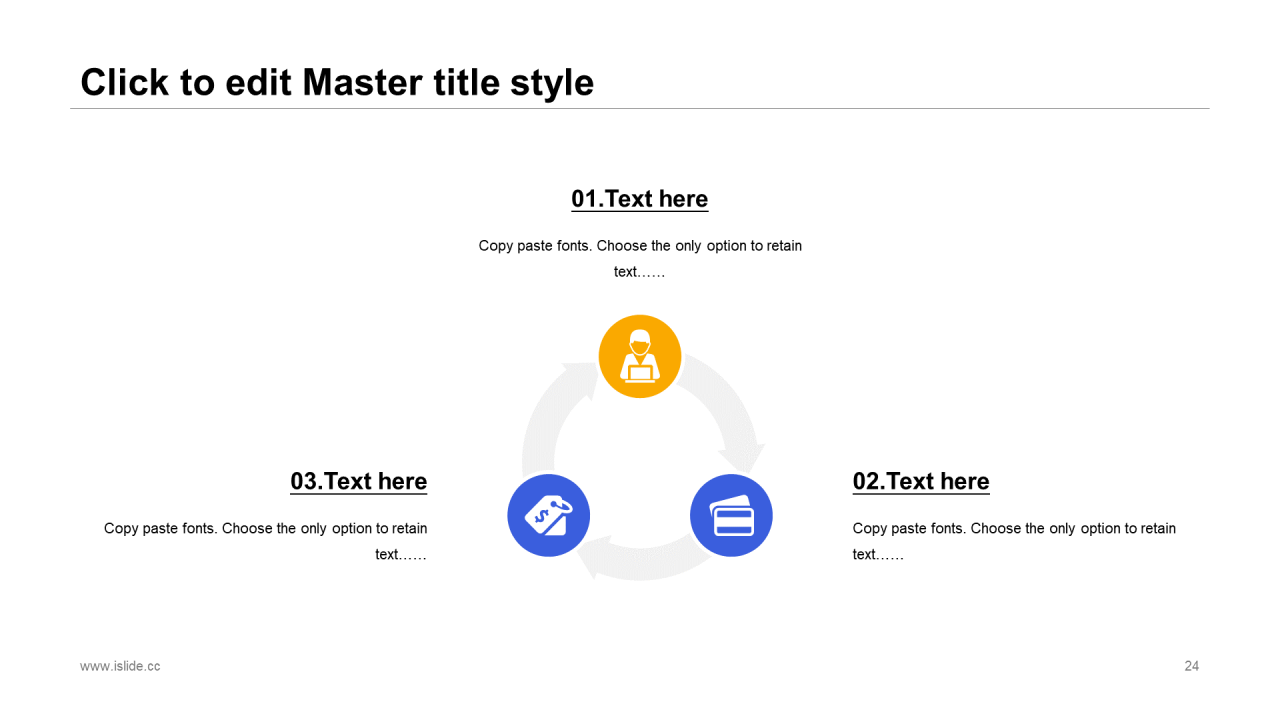Select the '01.Text here' heading
The height and width of the screenshot is (720, 1280).
pyautogui.click(x=640, y=199)
